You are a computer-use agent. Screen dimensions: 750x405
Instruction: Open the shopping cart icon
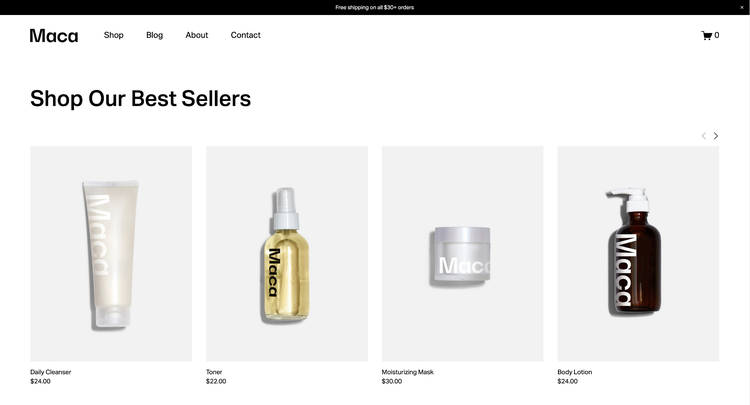706,35
